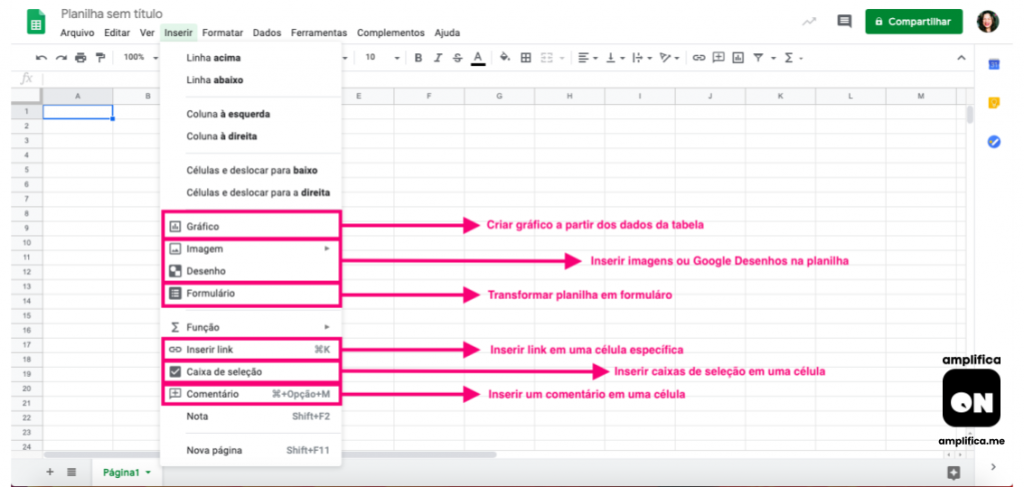1024x487 pixels.
Task: Toggle strikethrough formatting
Action: coord(457,58)
